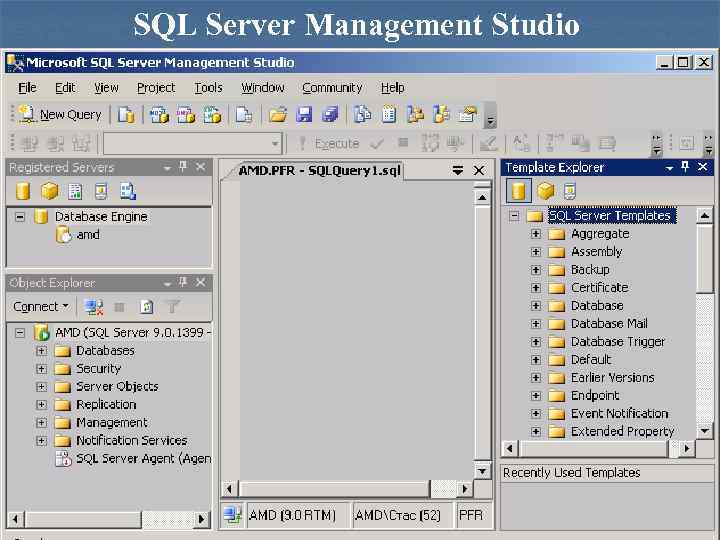
Task: Select the Notification Services folder
Action: point(131,440)
